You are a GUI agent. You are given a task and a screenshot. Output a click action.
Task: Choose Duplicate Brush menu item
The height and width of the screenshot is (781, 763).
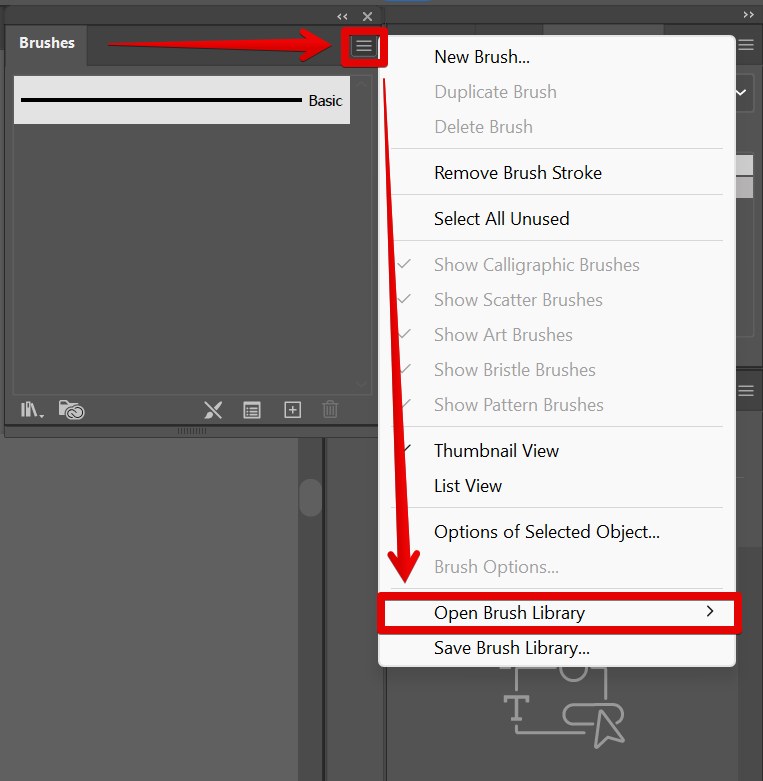556,92
